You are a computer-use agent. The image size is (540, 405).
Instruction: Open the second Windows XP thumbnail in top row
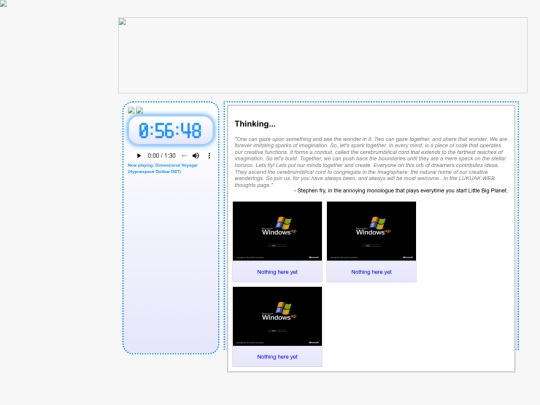pos(371,231)
